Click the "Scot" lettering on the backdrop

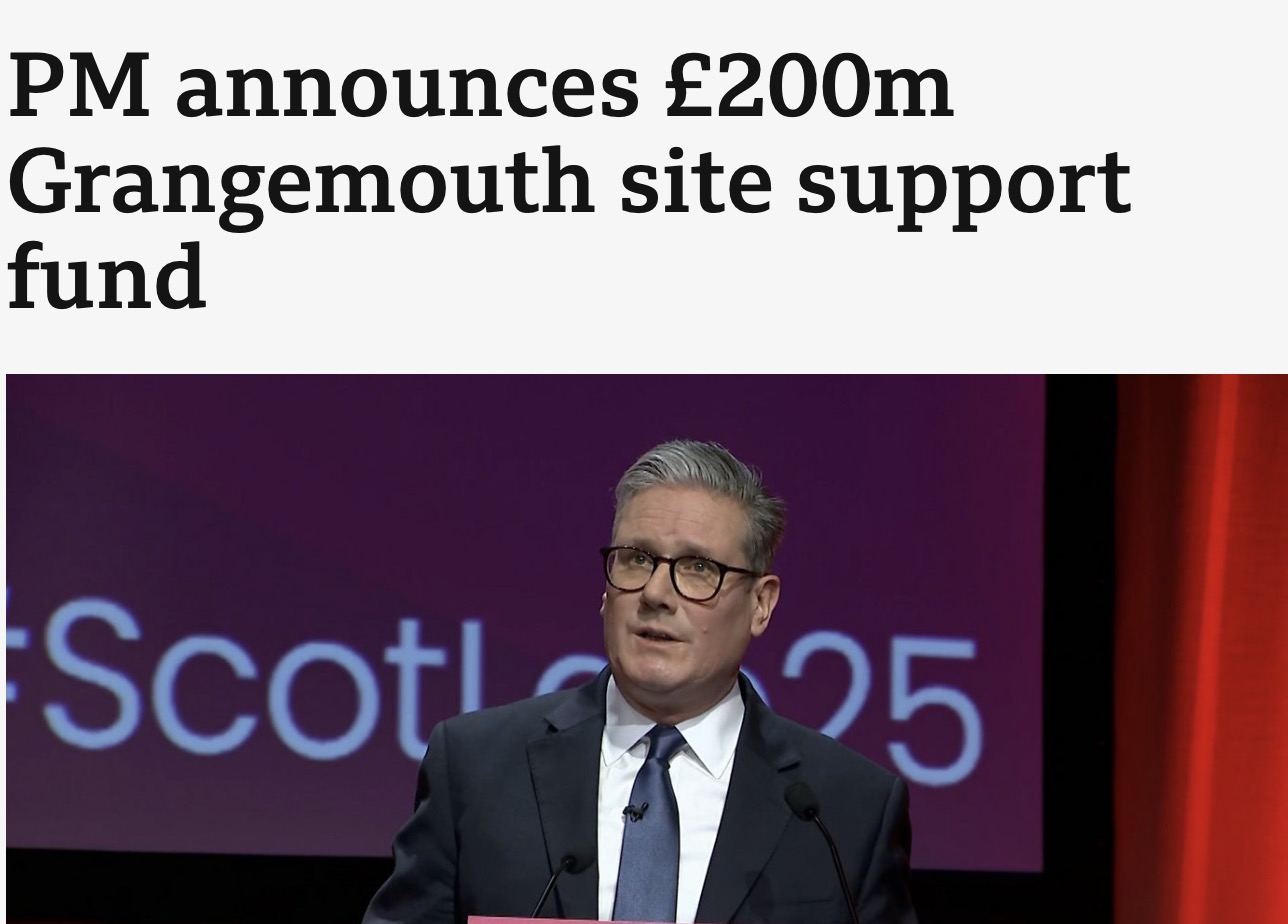pos(220,680)
